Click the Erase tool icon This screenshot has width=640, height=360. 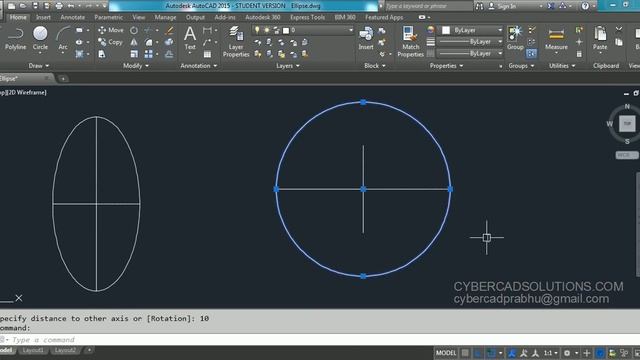tap(169, 31)
